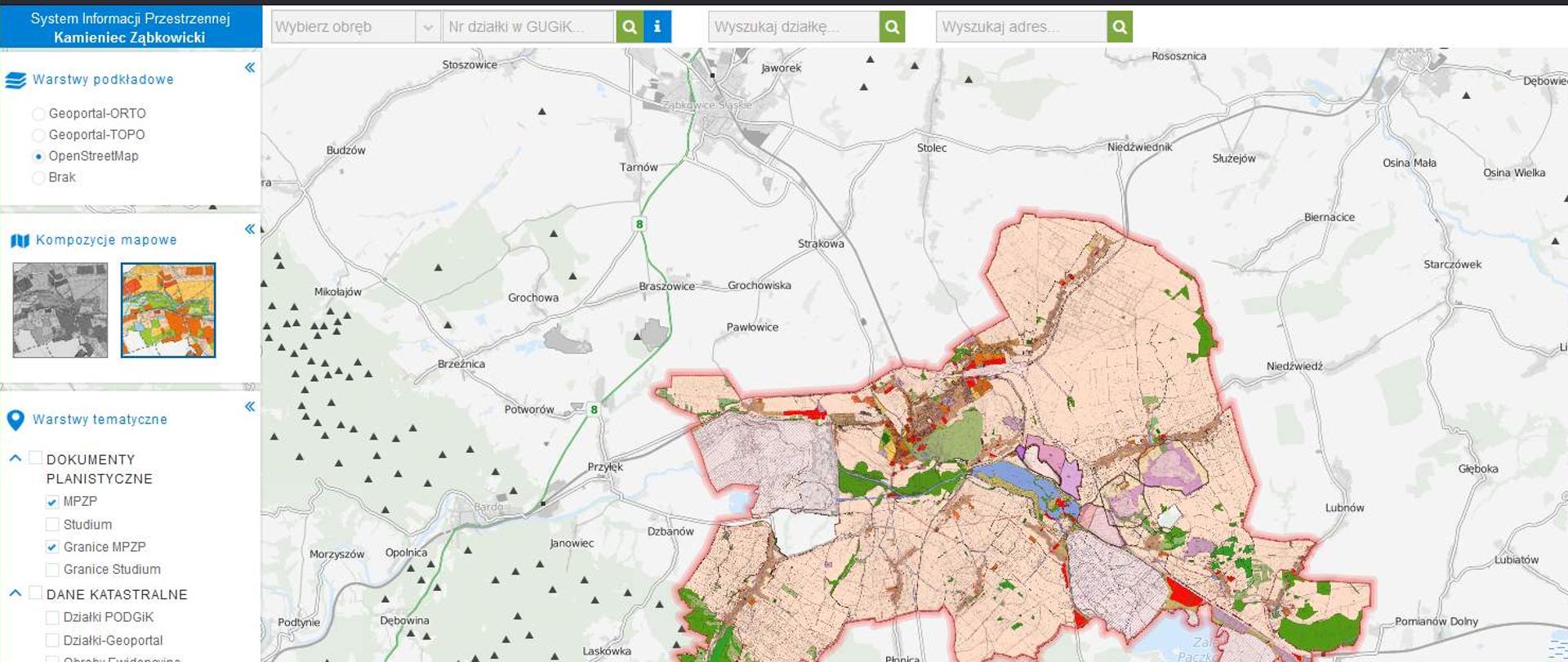This screenshot has height=662, width=1568.
Task: Click the Warstwy podkładowe layers icon
Action: point(16,80)
